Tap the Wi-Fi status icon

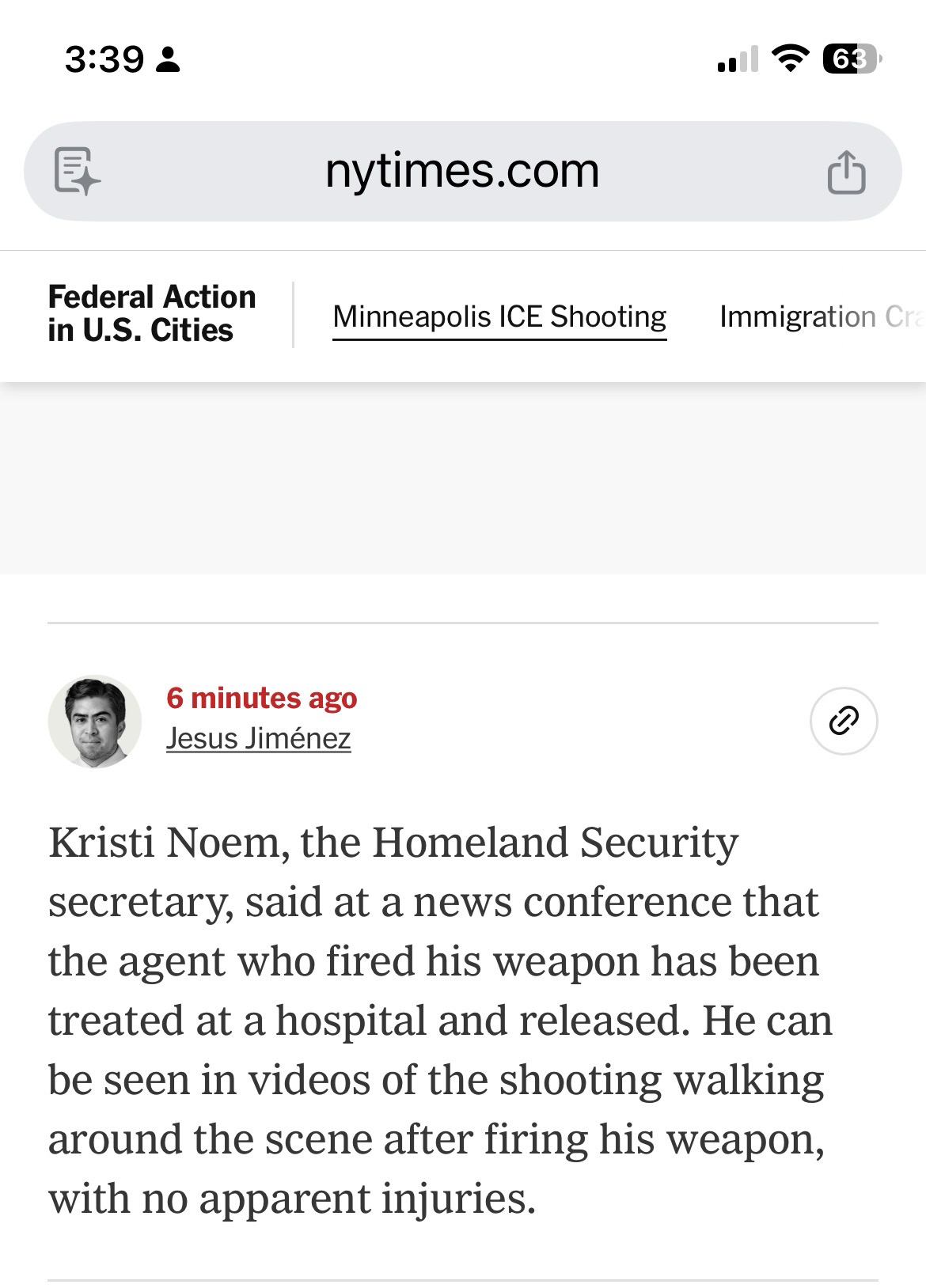click(x=789, y=59)
